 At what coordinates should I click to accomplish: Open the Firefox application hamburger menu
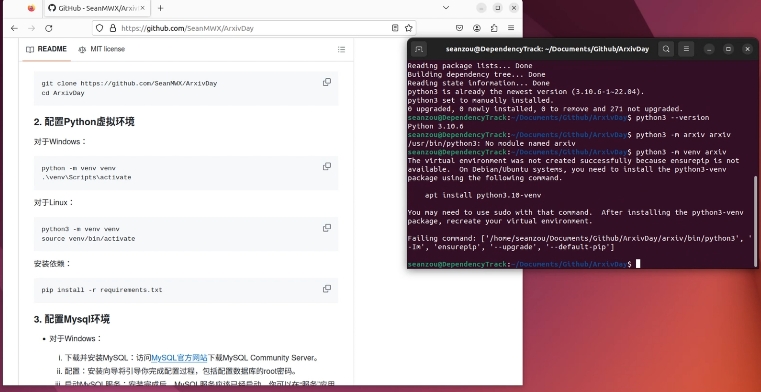tap(511, 28)
